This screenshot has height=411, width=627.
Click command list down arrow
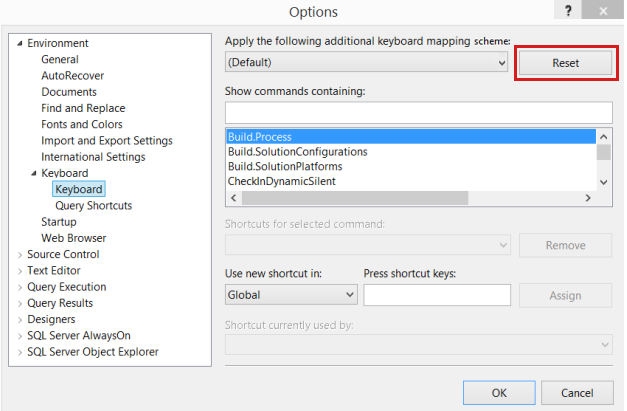point(604,182)
